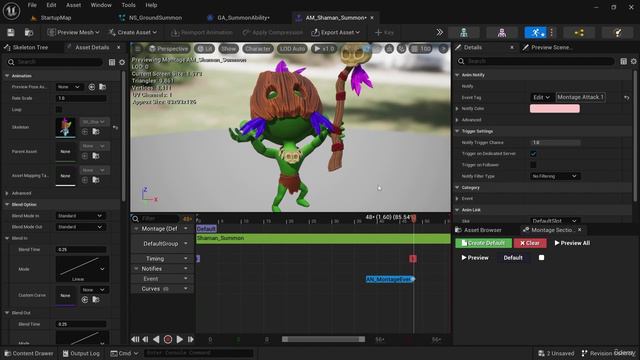640x360 pixels.
Task: Switch to Skeletal Mesh editor mode icon
Action: pyautogui.click(x=502, y=33)
